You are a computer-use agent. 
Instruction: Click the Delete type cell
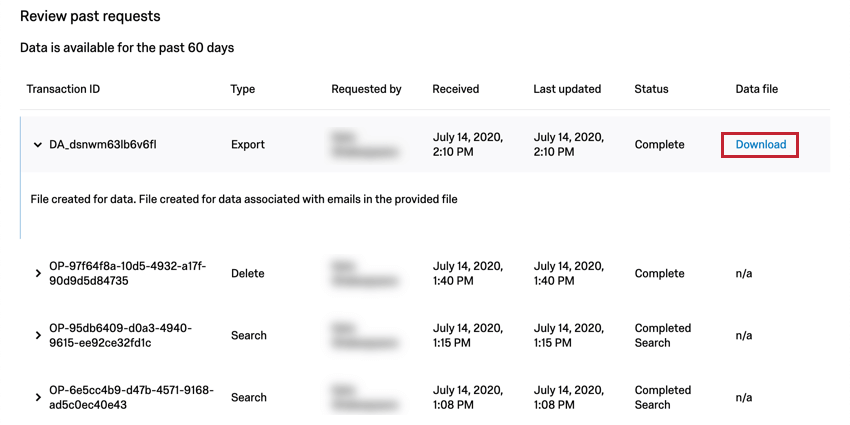(249, 273)
